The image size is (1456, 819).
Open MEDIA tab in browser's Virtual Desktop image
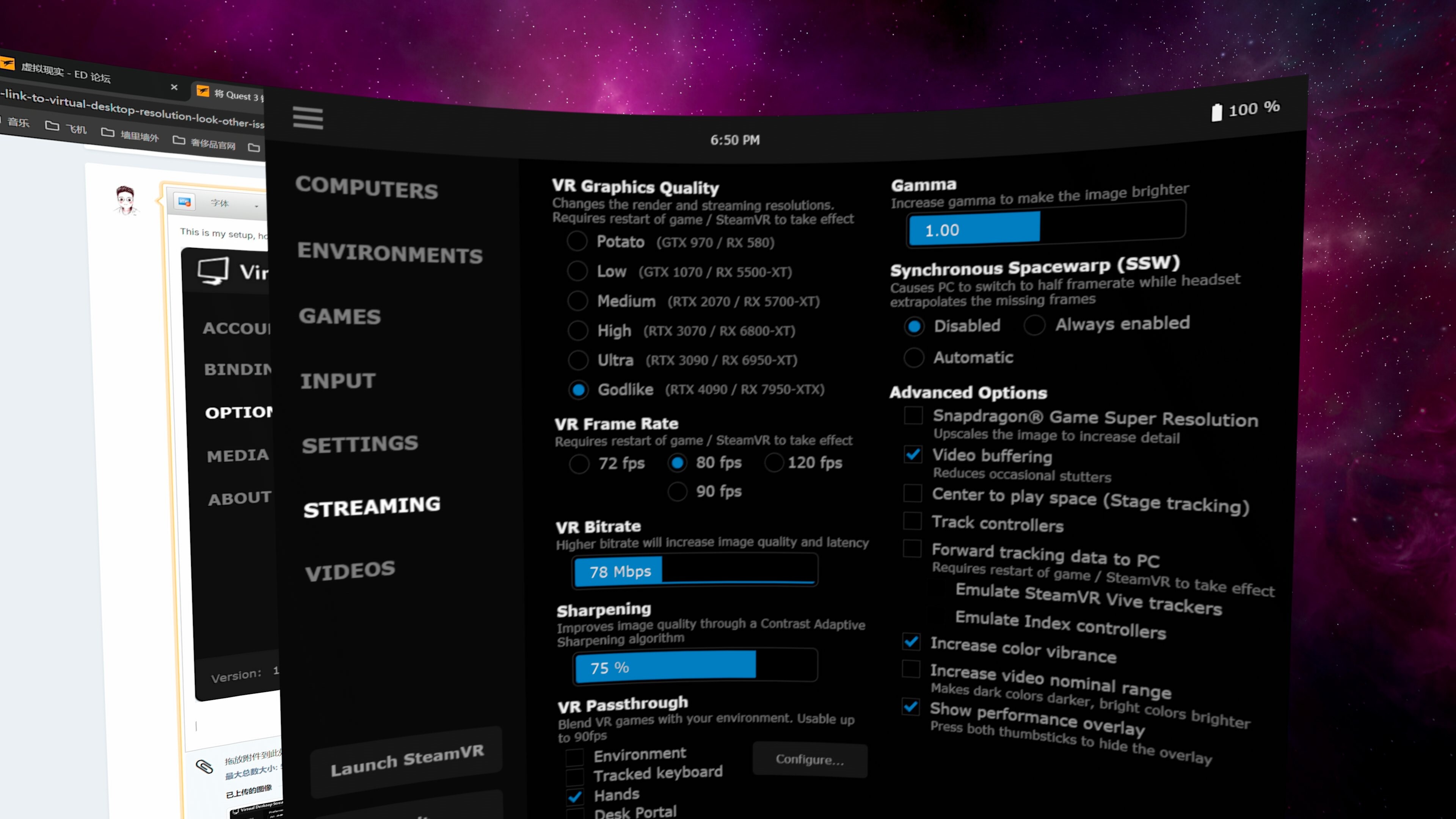238,455
